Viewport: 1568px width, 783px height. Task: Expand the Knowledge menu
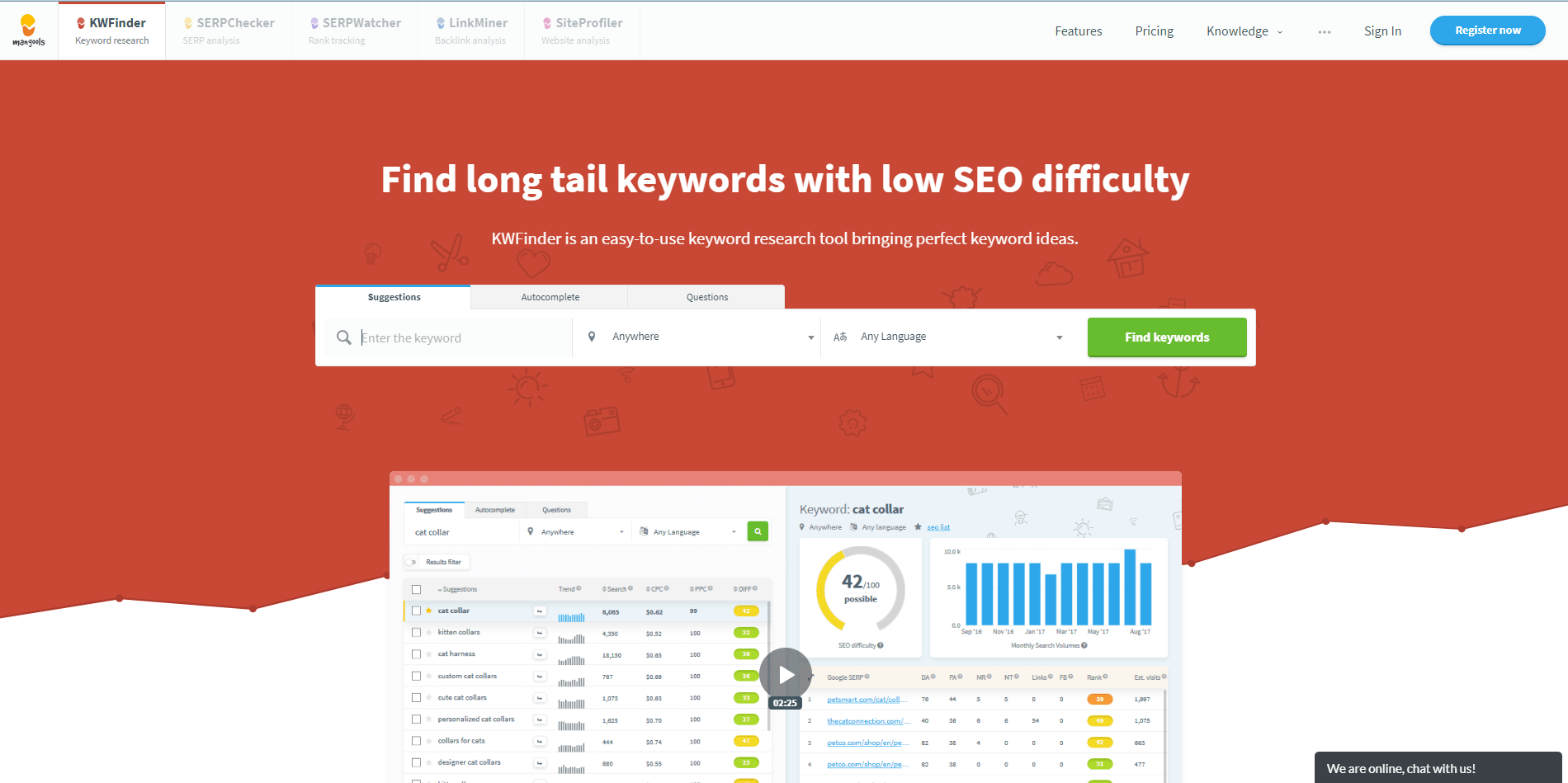click(x=1244, y=31)
